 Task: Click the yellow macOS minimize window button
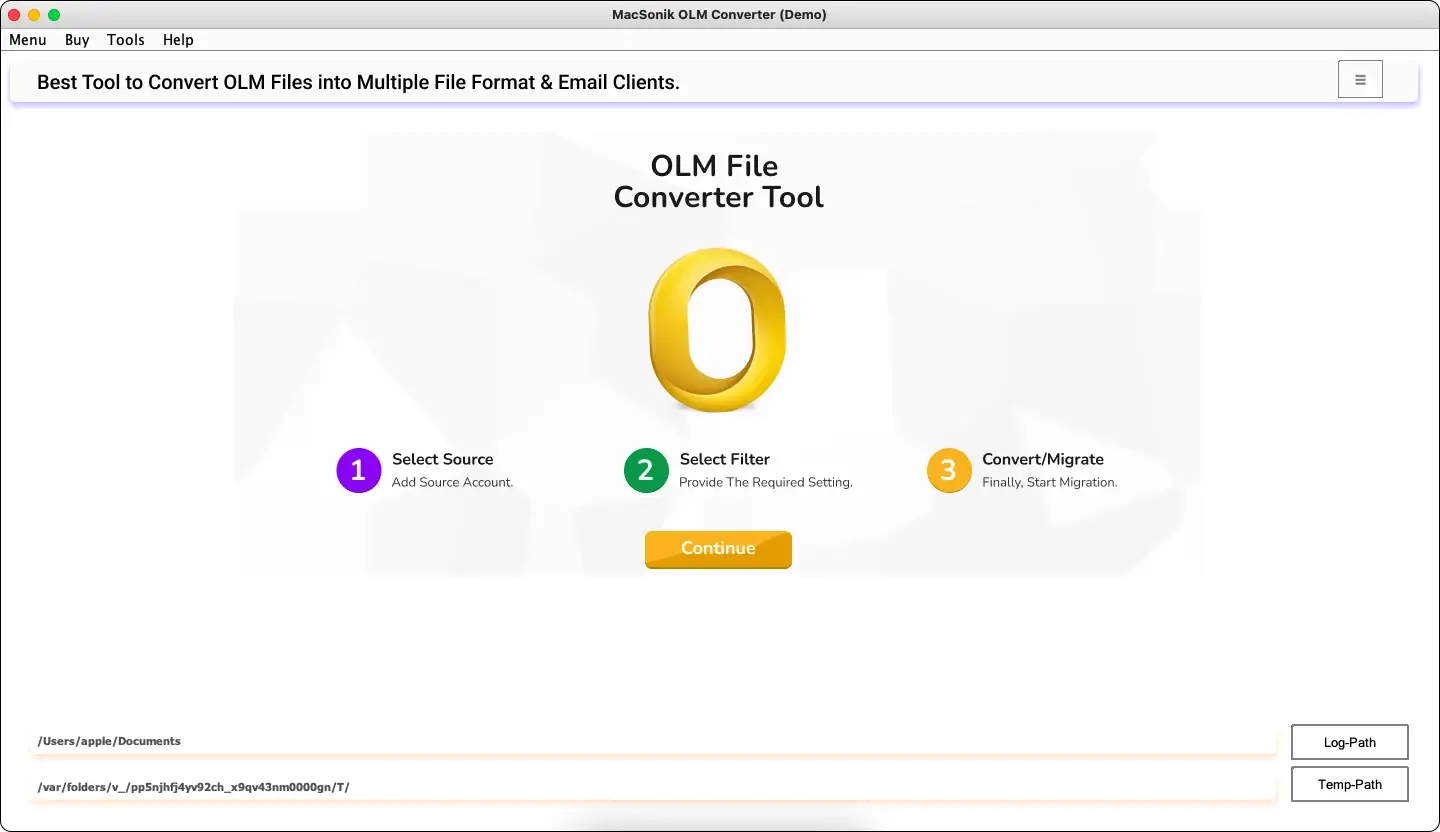(34, 15)
